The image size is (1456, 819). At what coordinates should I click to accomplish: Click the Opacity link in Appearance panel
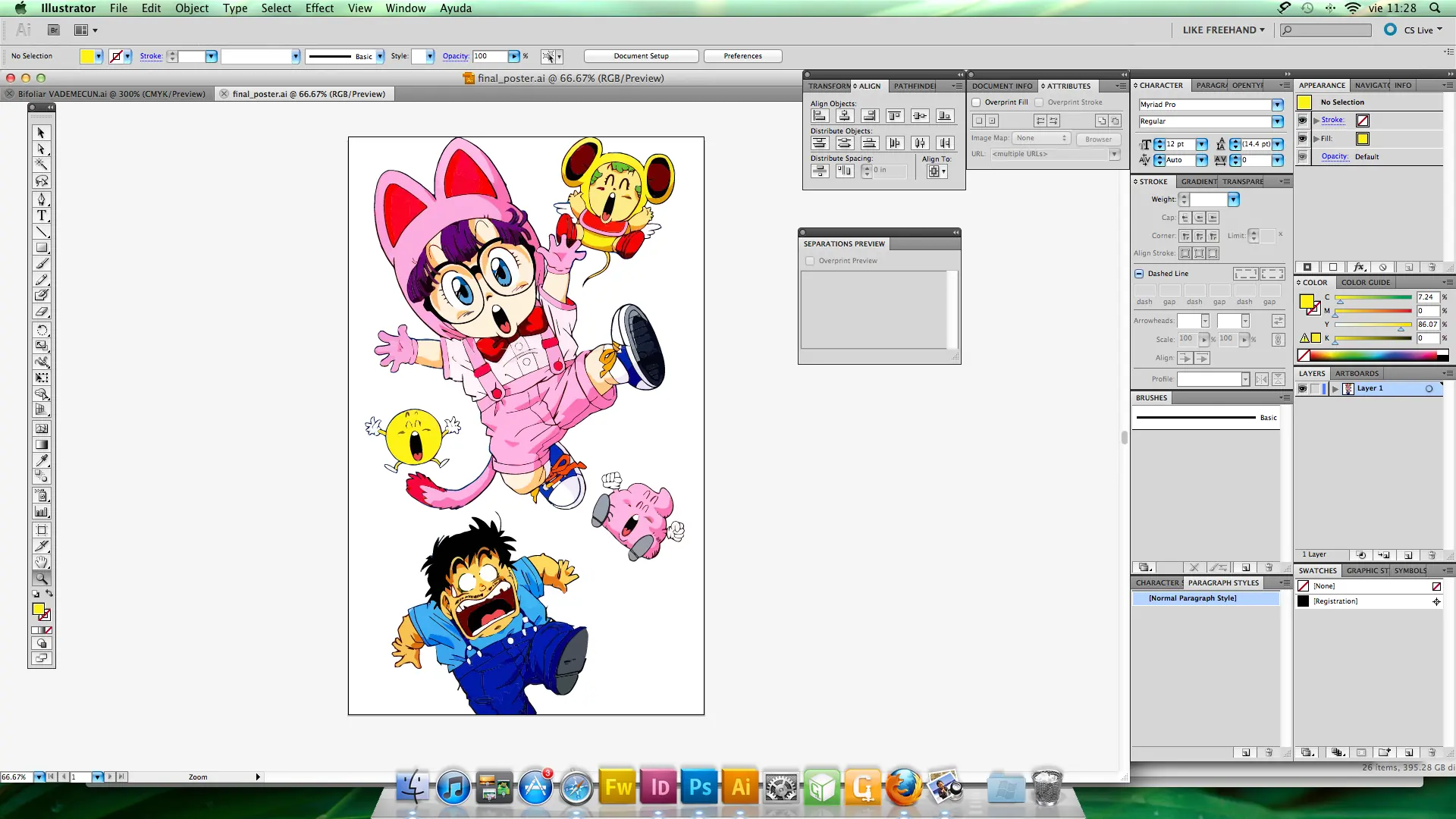(1334, 156)
